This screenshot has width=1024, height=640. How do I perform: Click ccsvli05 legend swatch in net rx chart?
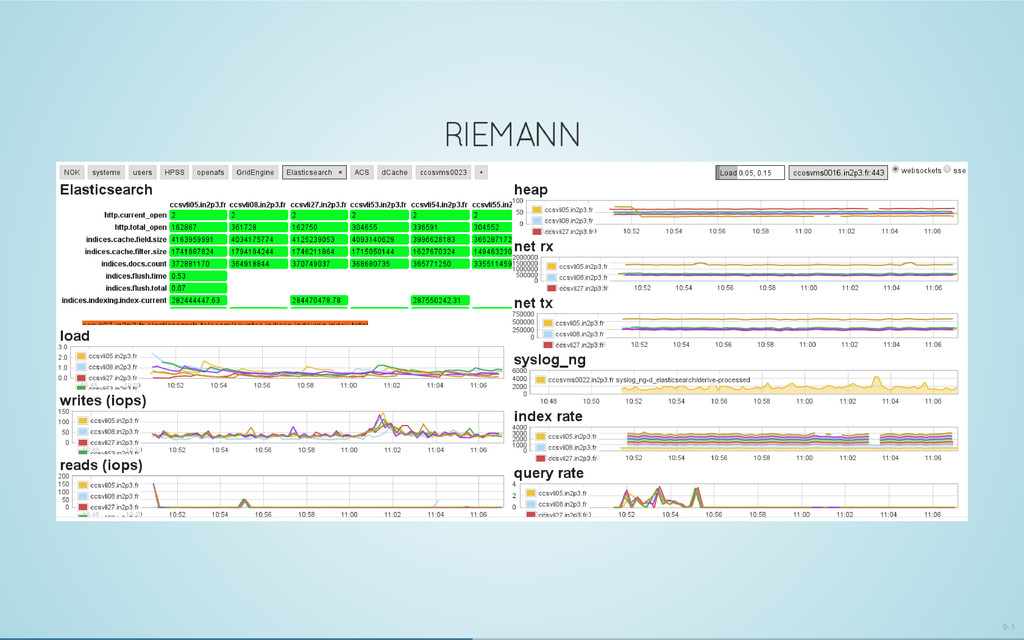551,266
